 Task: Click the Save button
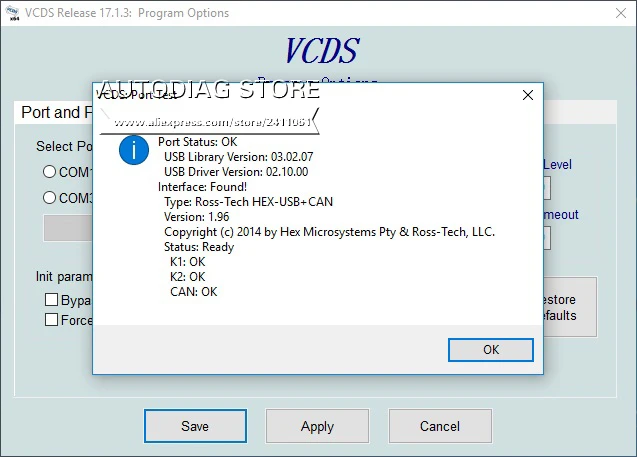[x=195, y=426]
